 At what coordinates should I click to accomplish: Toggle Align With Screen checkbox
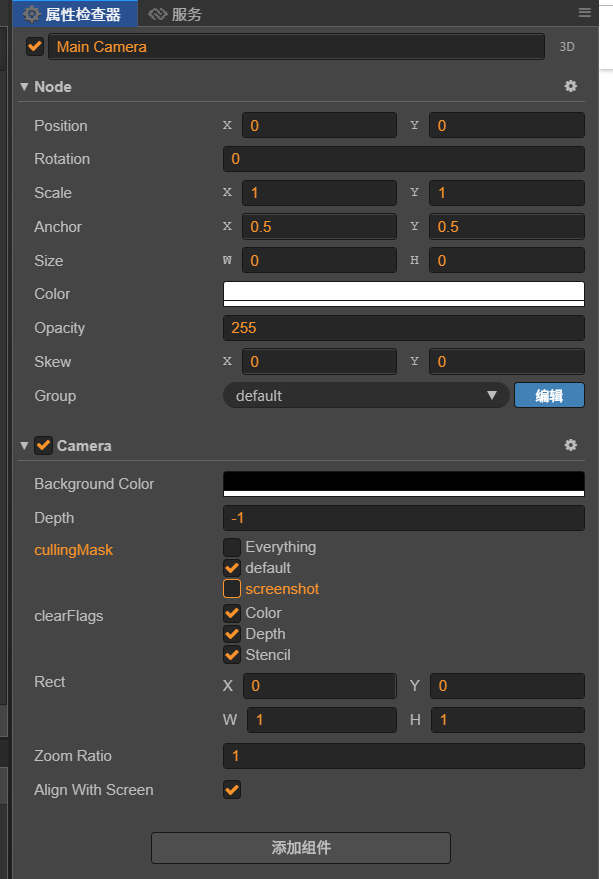(232, 790)
